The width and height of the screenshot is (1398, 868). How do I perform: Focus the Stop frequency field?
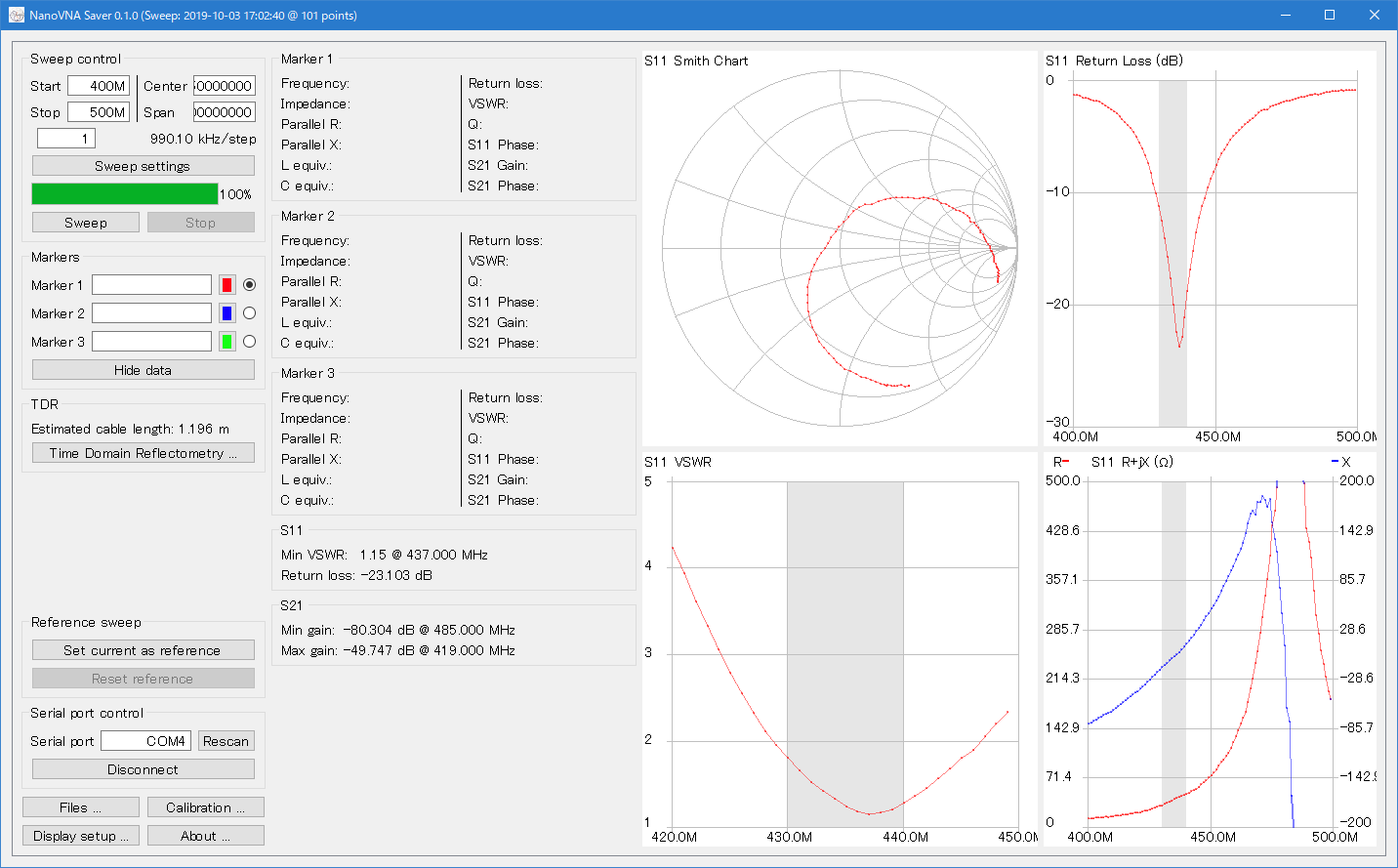99,112
